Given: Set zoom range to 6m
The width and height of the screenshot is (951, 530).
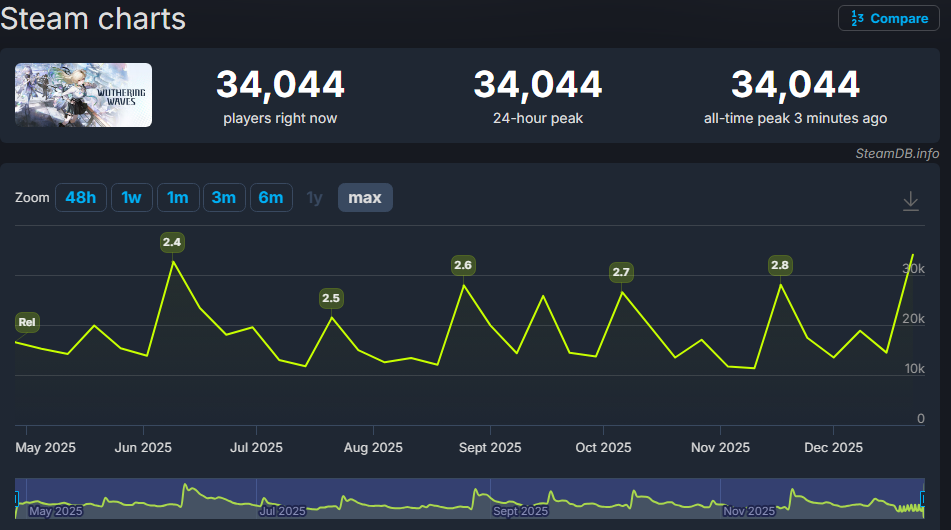Looking at the screenshot, I should pos(271,198).
